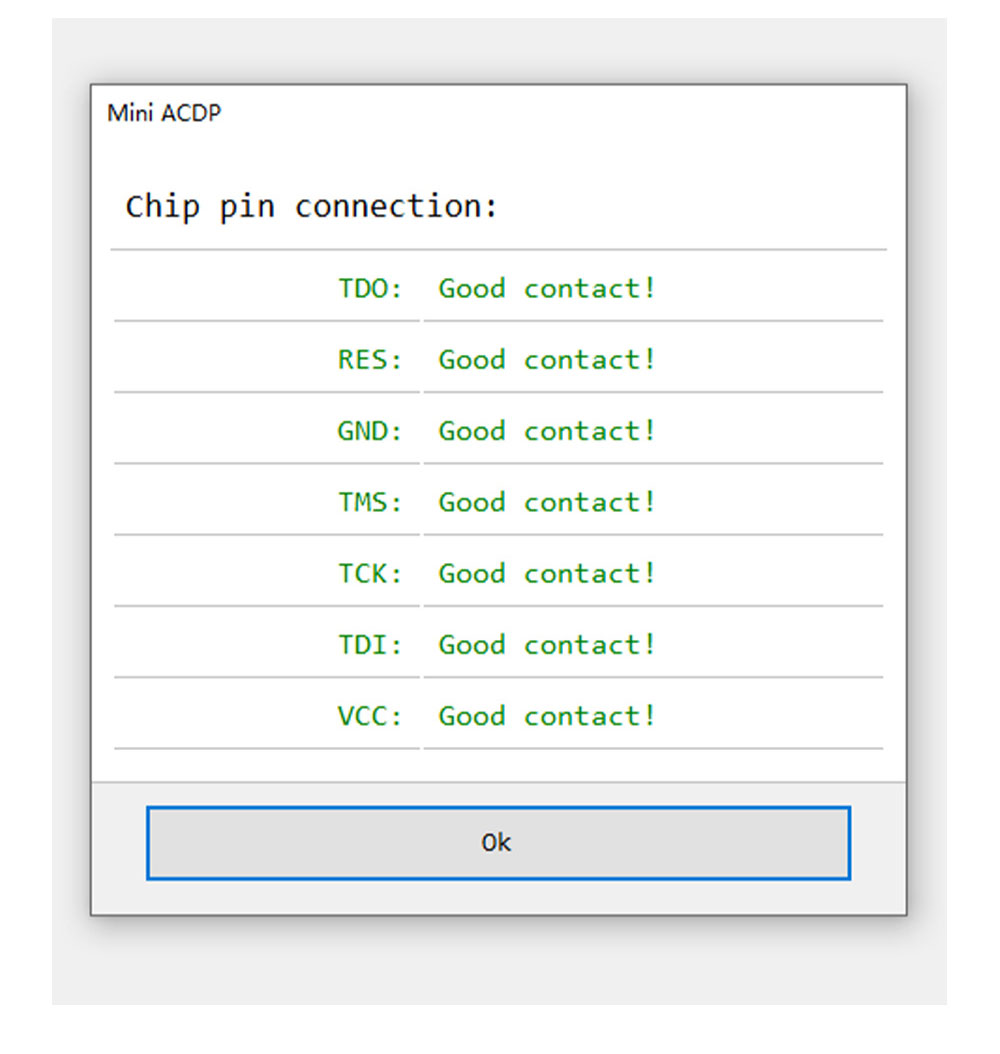Viewport: 1000px width, 1054px height.
Task: Click the 'Chip pin connection:' heading
Action: 311,207
